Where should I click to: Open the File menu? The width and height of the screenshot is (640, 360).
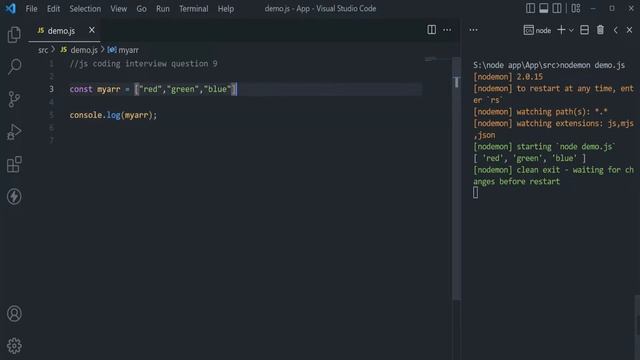click(x=31, y=9)
